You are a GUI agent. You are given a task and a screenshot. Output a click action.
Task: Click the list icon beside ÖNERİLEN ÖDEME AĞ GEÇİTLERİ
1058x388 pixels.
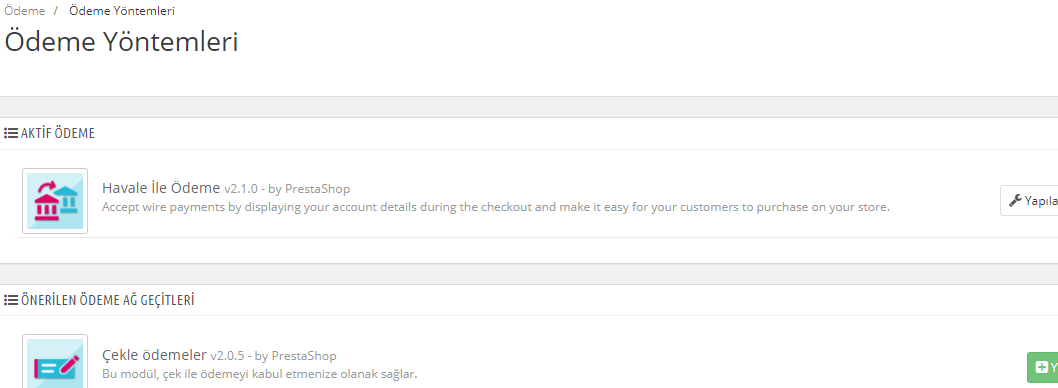(11, 300)
